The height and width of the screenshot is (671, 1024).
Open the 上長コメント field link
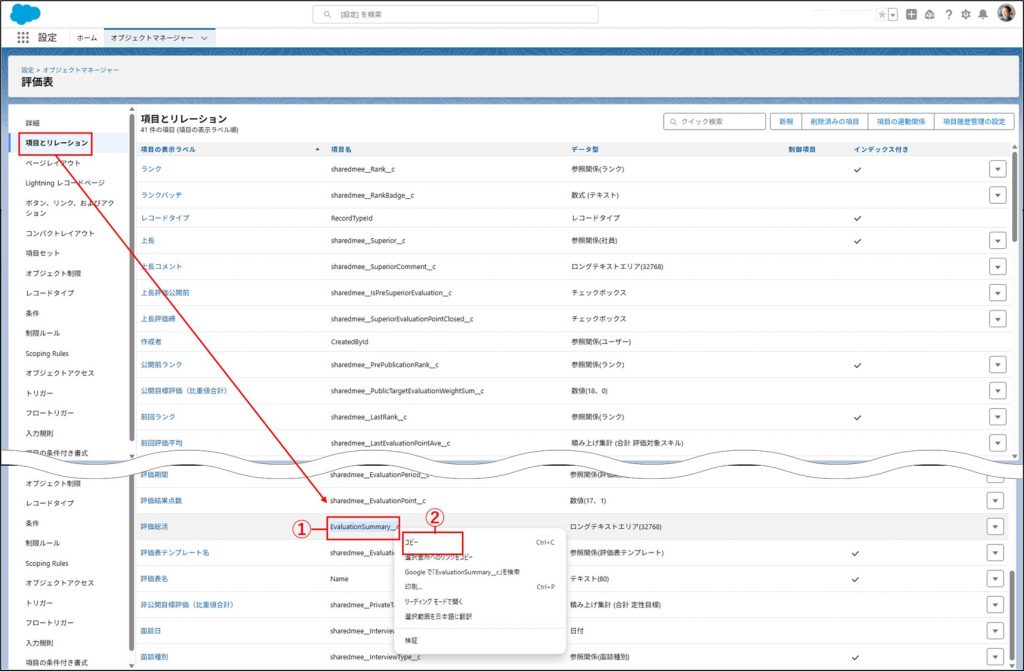(161, 266)
